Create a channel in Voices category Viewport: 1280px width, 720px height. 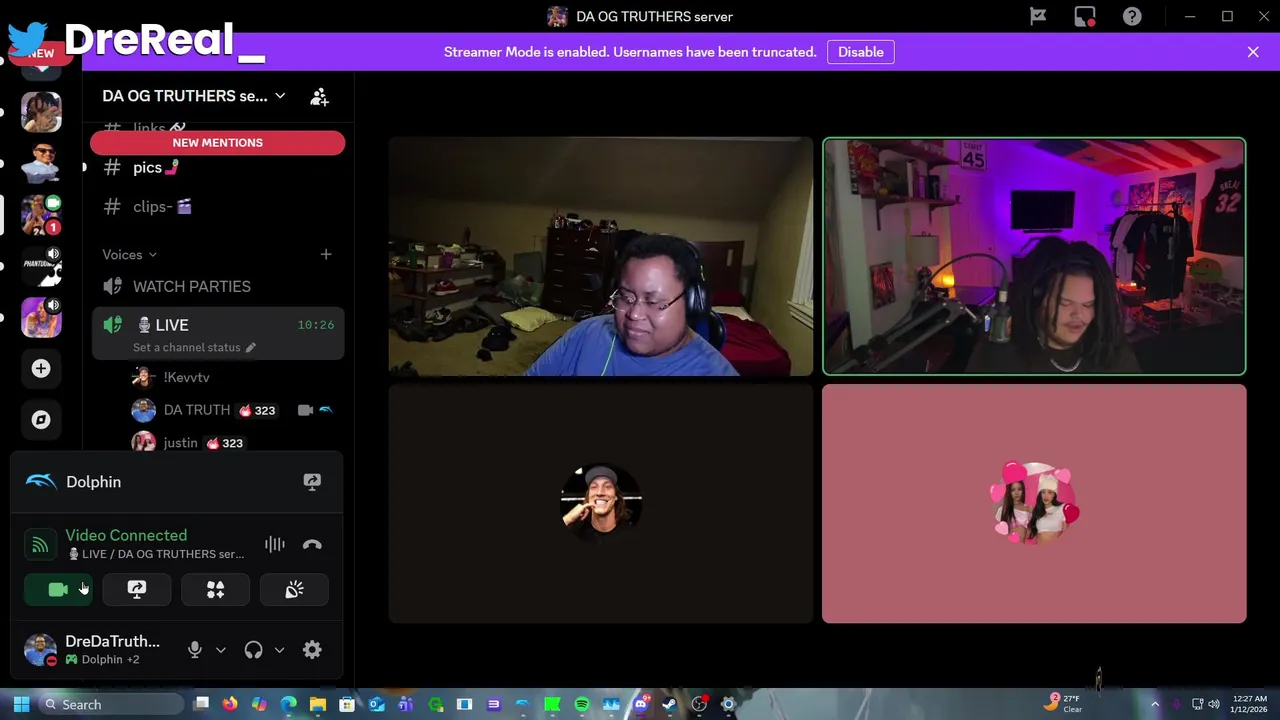pyautogui.click(x=326, y=255)
